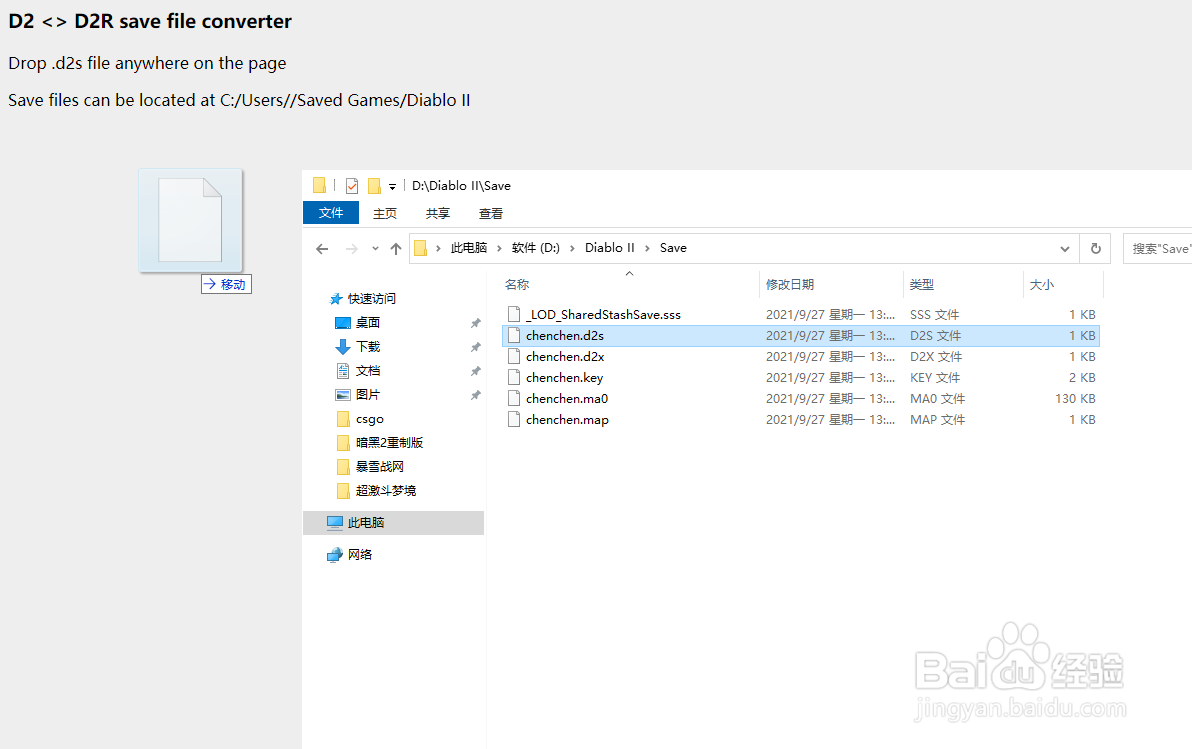Select the chenchen.d2x file
Screen dimensions: 1192x749
(x=801, y=357)
